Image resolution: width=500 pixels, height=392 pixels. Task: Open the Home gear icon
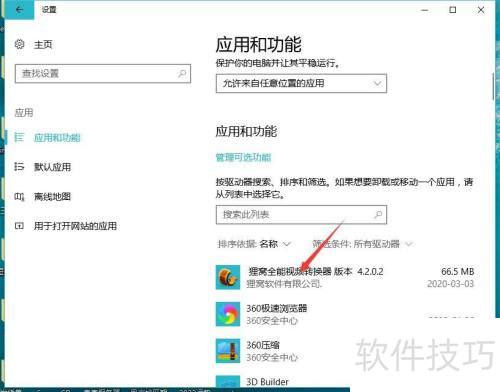(x=20, y=44)
